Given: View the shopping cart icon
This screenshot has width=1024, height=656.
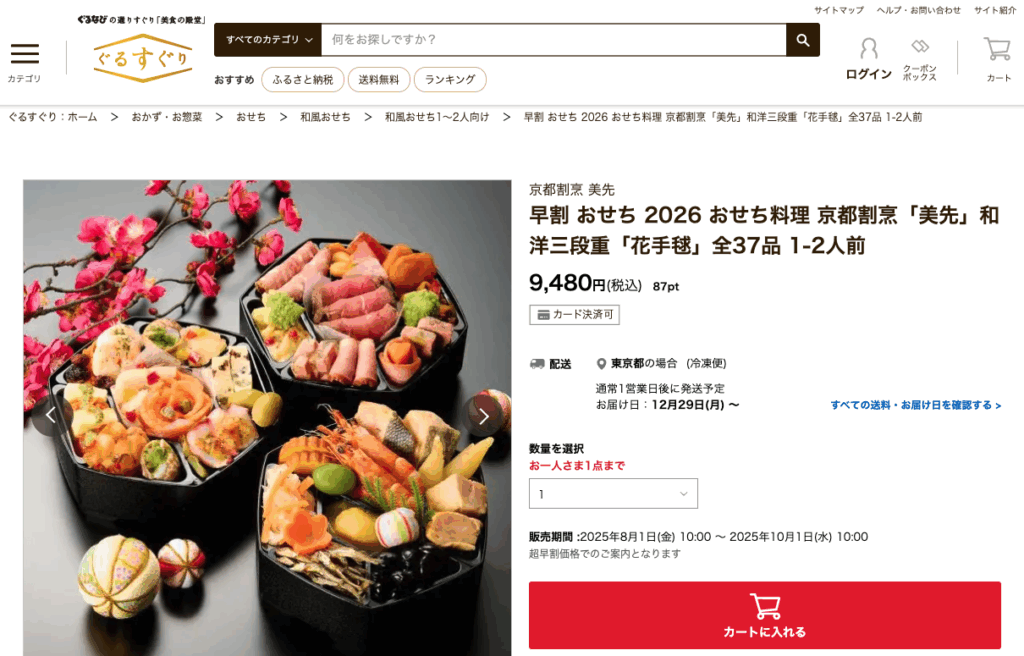Looking at the screenshot, I should [997, 50].
